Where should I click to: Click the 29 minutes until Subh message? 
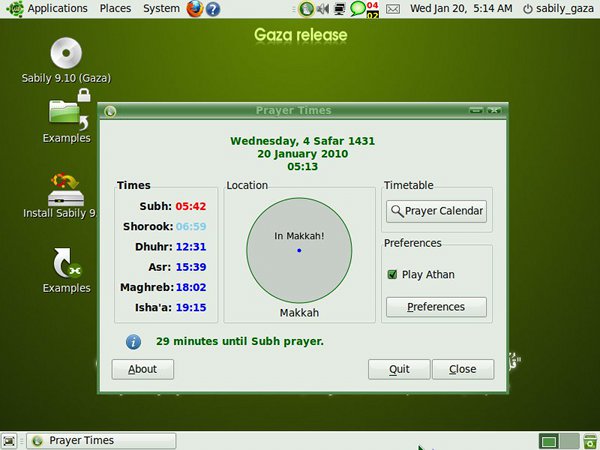pos(240,341)
